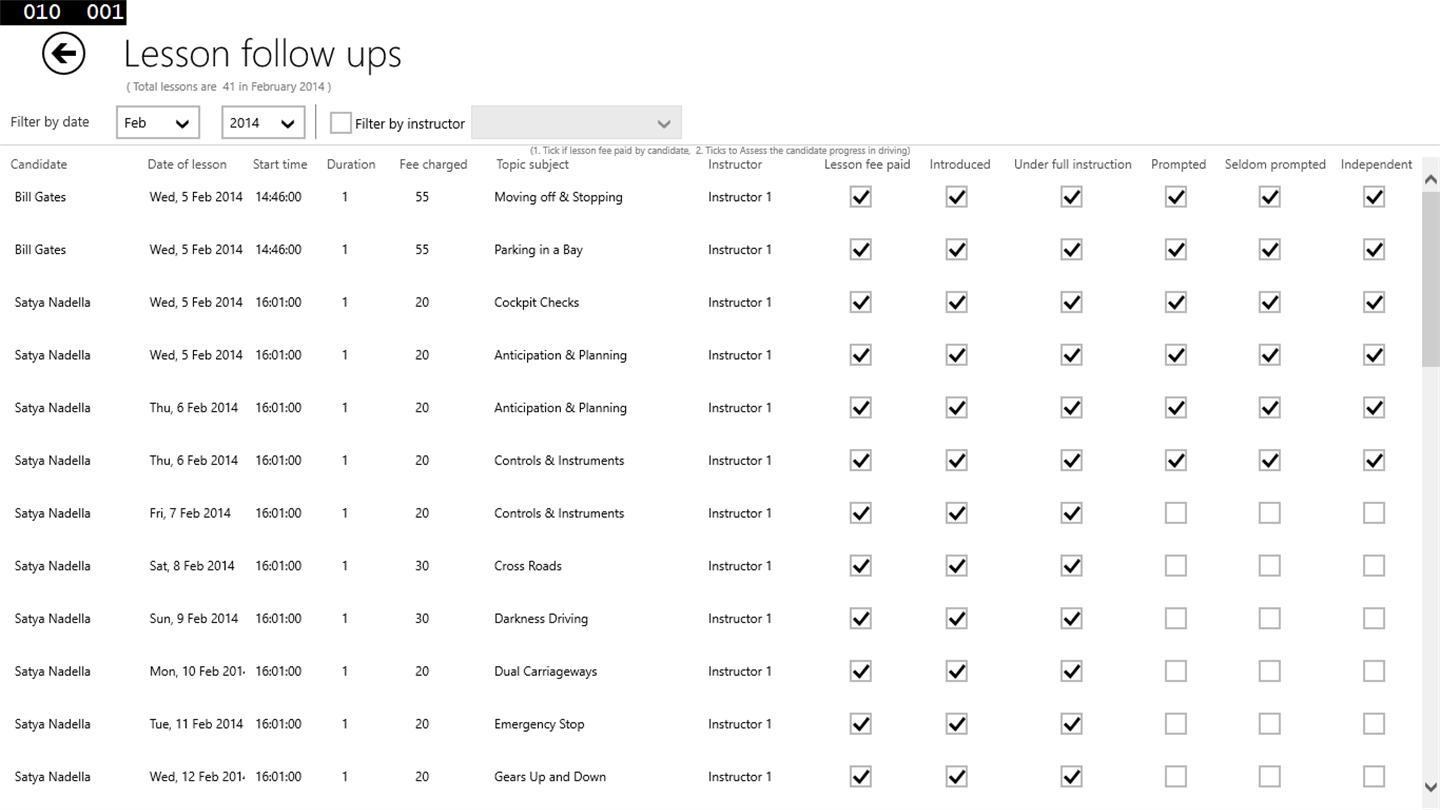Screen dimensions: 1440x810
Task: Uncheck Under full instruction for Dual Carriageways
Action: click(1072, 672)
